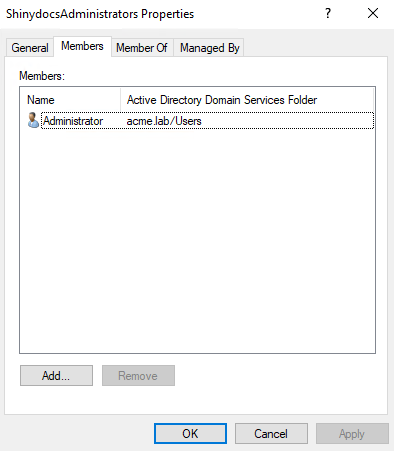Sort by the Name column header

70,100
